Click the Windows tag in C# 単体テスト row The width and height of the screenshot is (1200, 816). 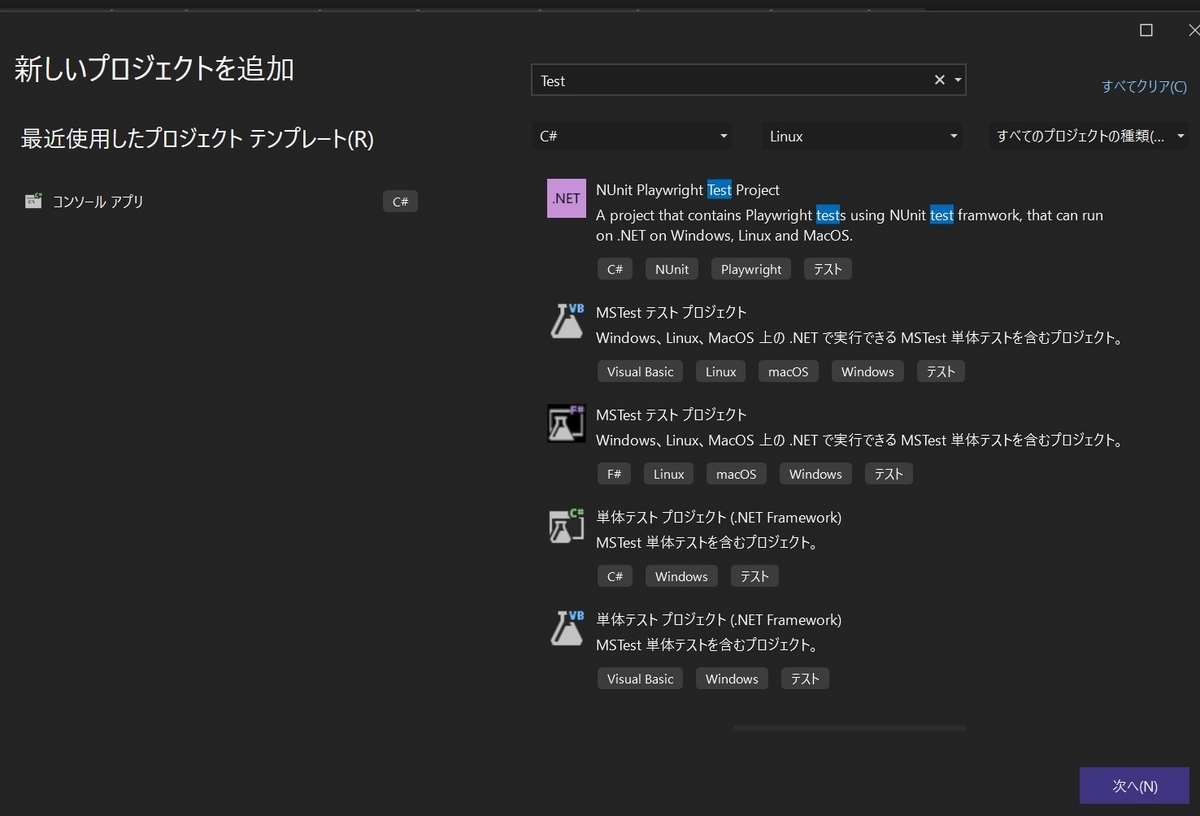pyautogui.click(x=682, y=576)
